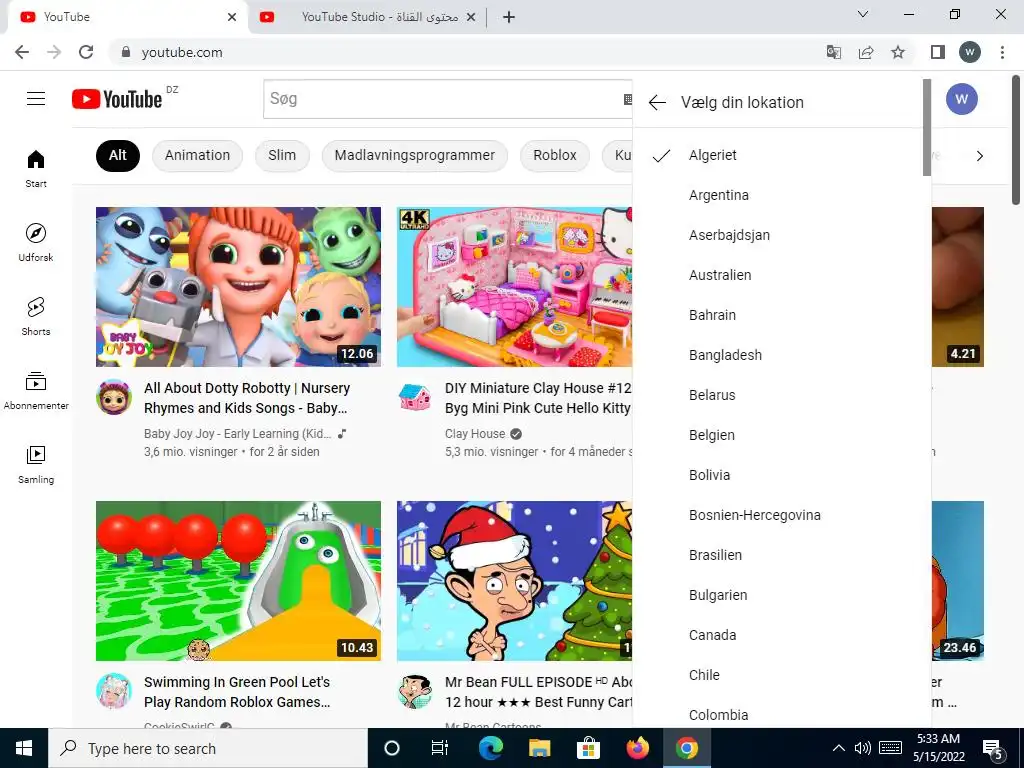Click the on-screen keyboard icon in search
Viewport: 1024px width, 768px height.
[x=628, y=99]
